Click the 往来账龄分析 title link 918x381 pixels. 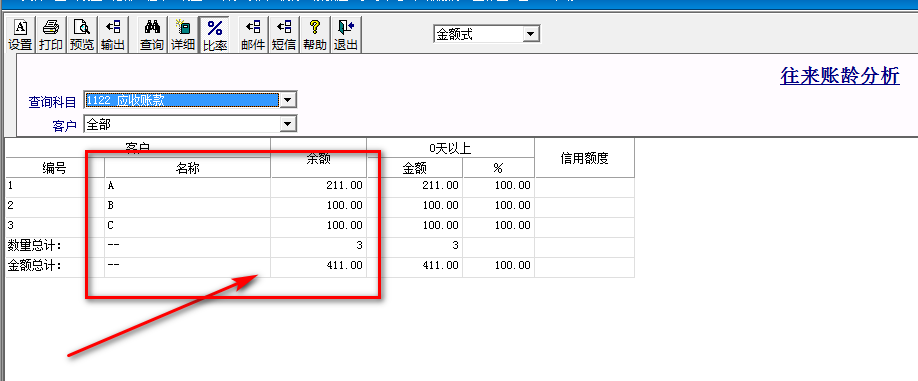click(x=840, y=76)
